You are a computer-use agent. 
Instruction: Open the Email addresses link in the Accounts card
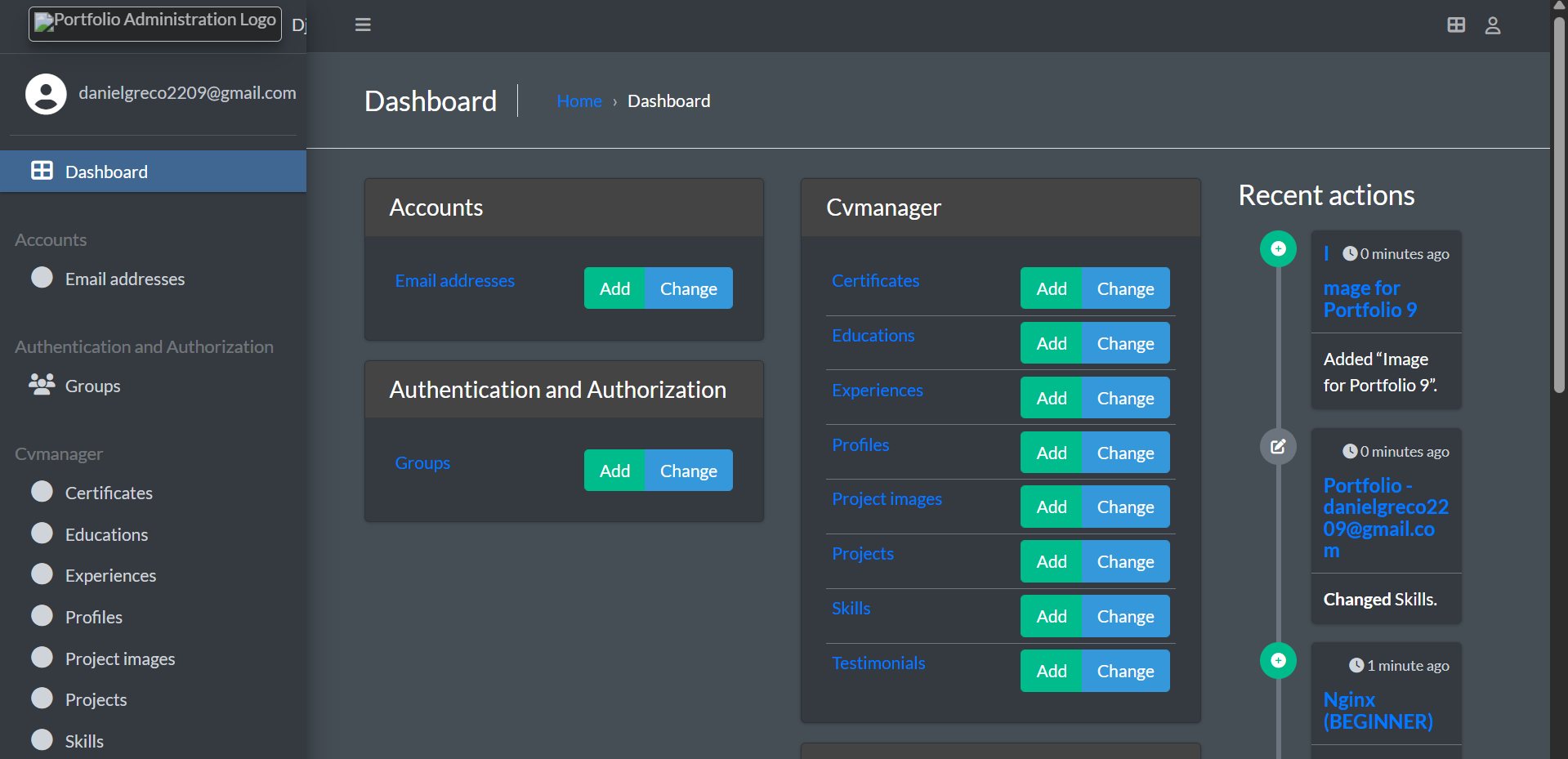[x=454, y=280]
